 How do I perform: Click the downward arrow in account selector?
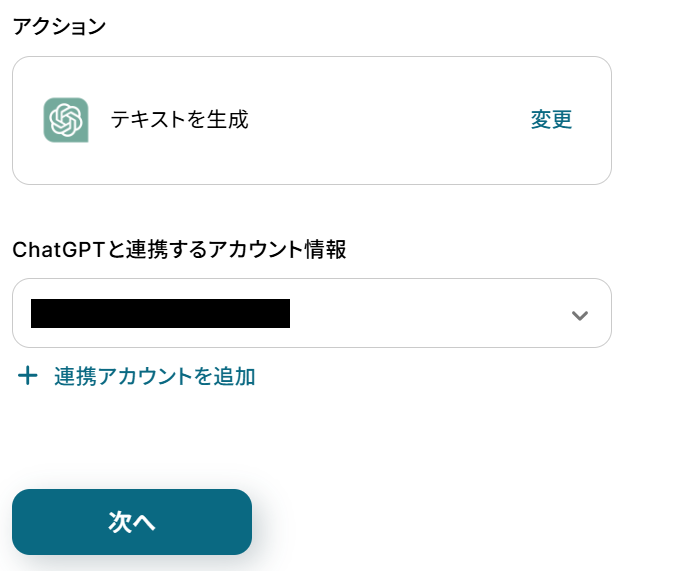[579, 315]
